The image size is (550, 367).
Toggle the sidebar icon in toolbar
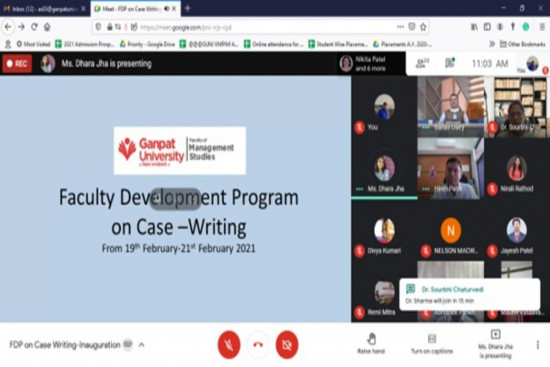pyautogui.click(x=487, y=27)
